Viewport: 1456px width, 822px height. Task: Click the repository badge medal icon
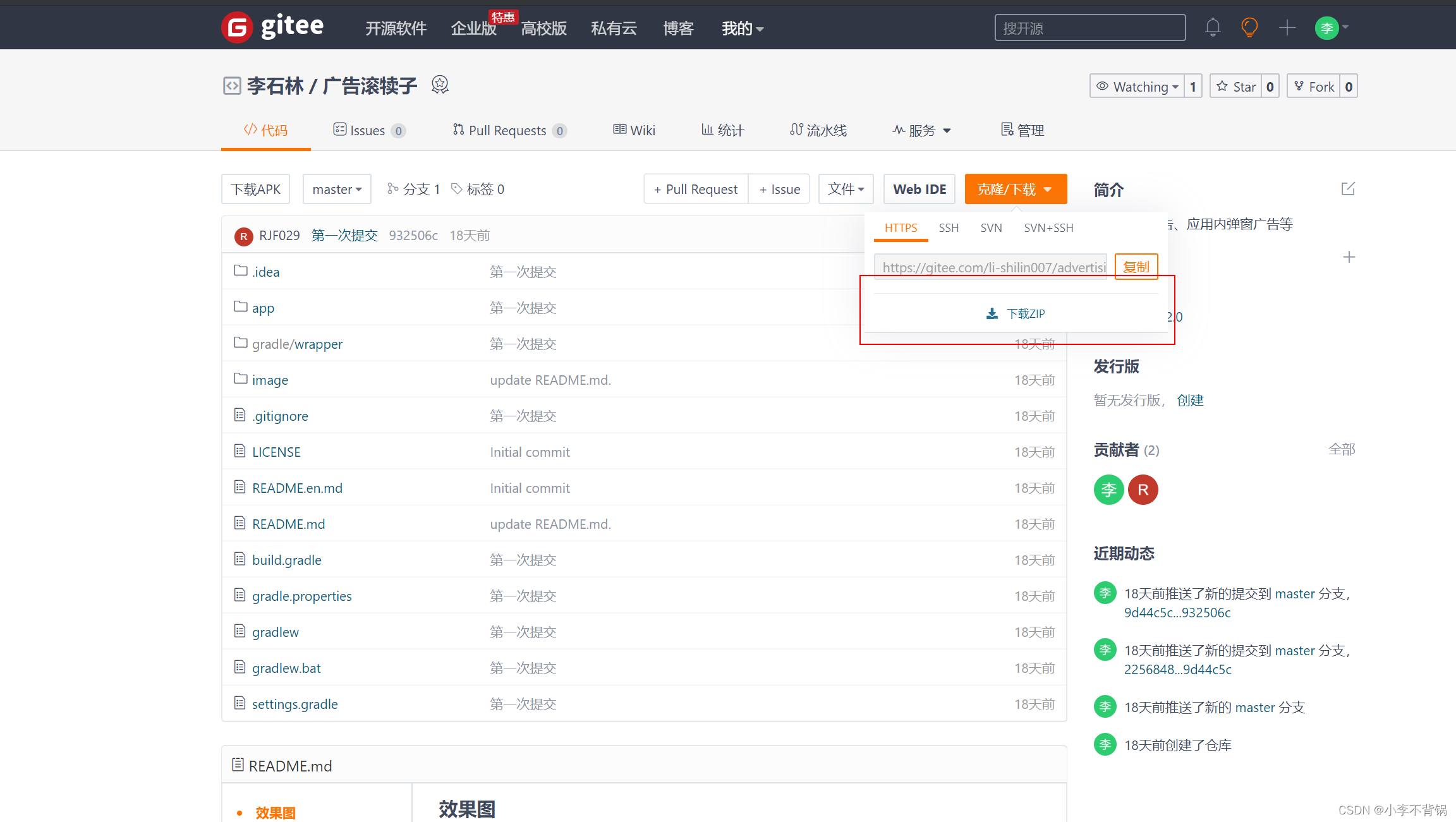tap(440, 85)
